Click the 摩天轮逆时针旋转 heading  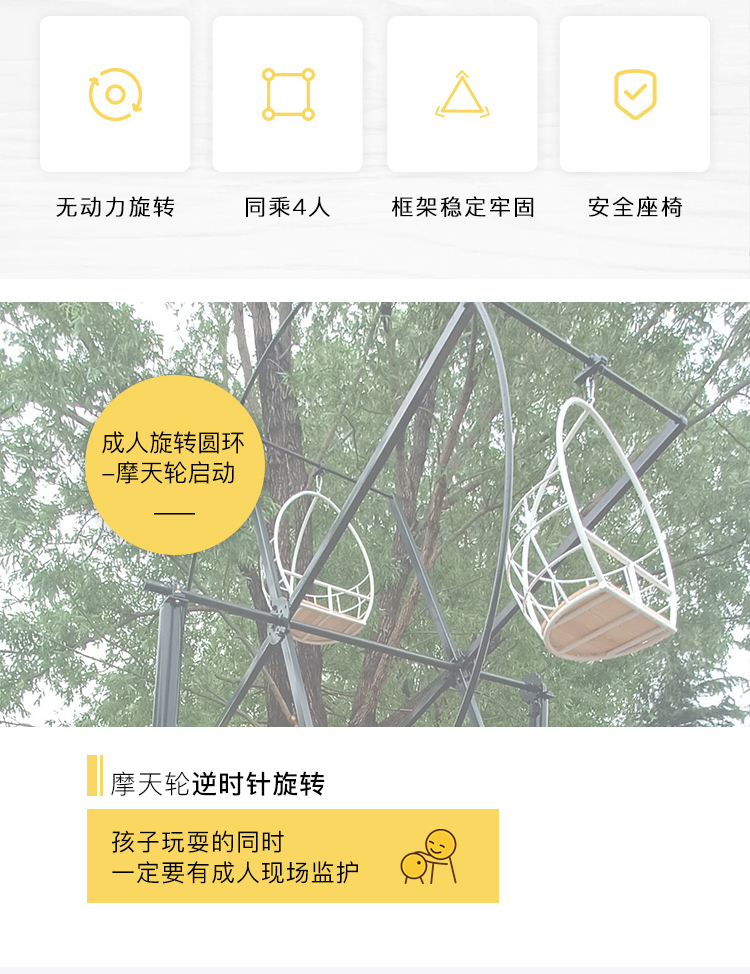tap(217, 784)
